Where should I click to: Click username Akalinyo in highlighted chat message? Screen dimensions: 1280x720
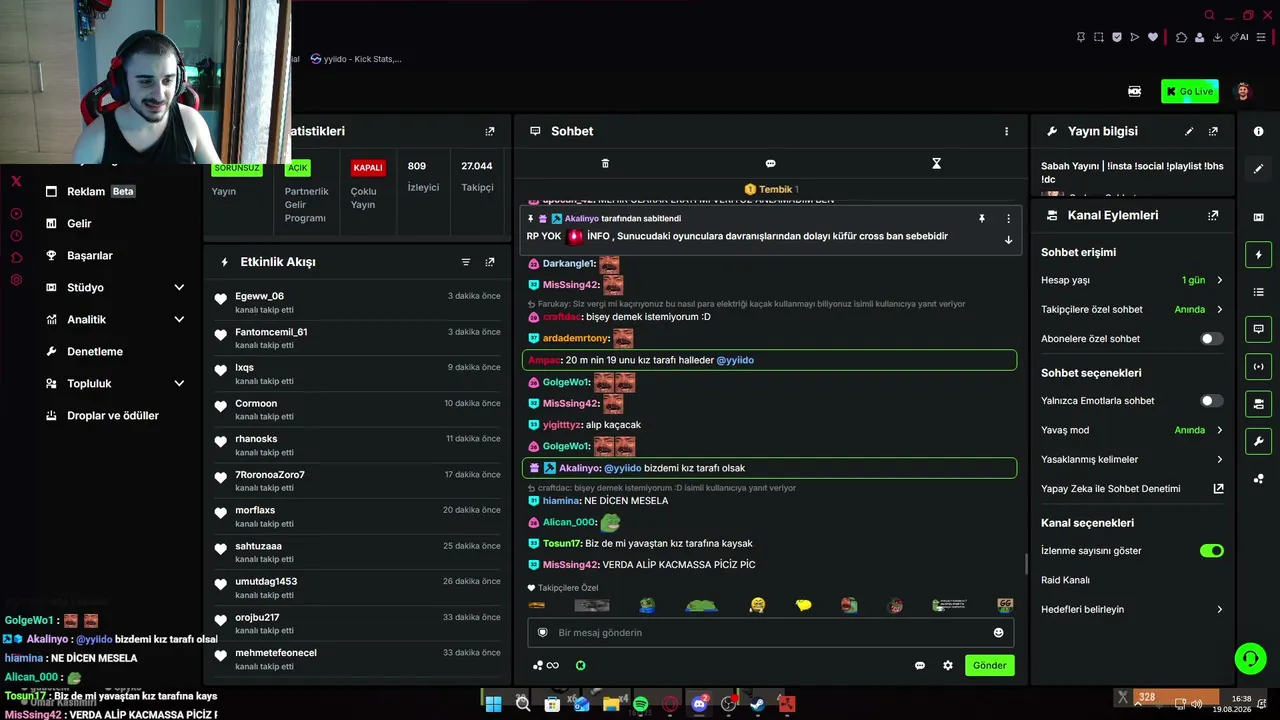(x=580, y=468)
